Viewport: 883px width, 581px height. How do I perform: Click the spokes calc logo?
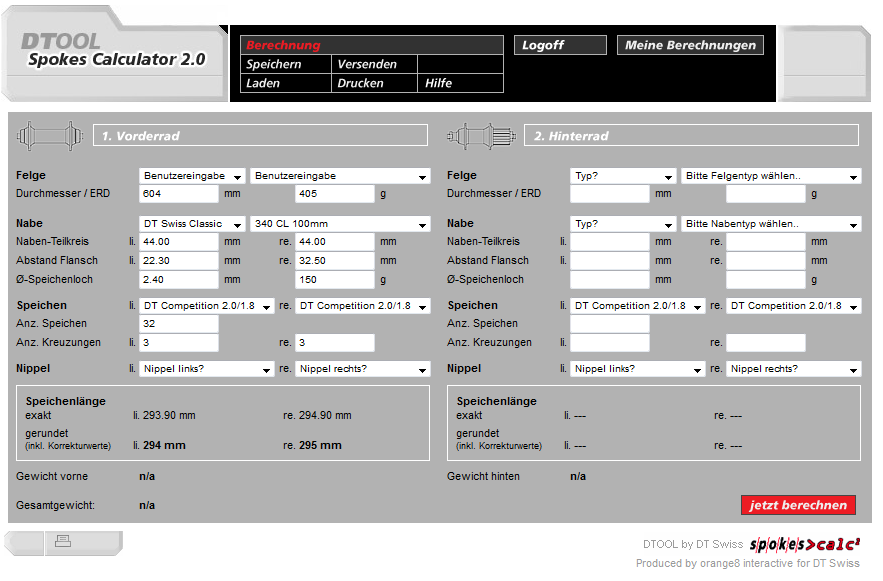(x=804, y=545)
